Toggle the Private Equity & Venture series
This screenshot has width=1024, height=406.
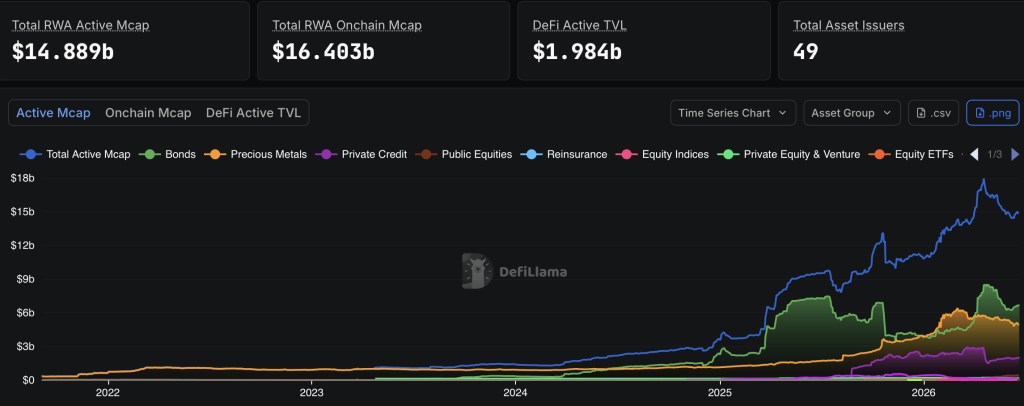pos(789,155)
